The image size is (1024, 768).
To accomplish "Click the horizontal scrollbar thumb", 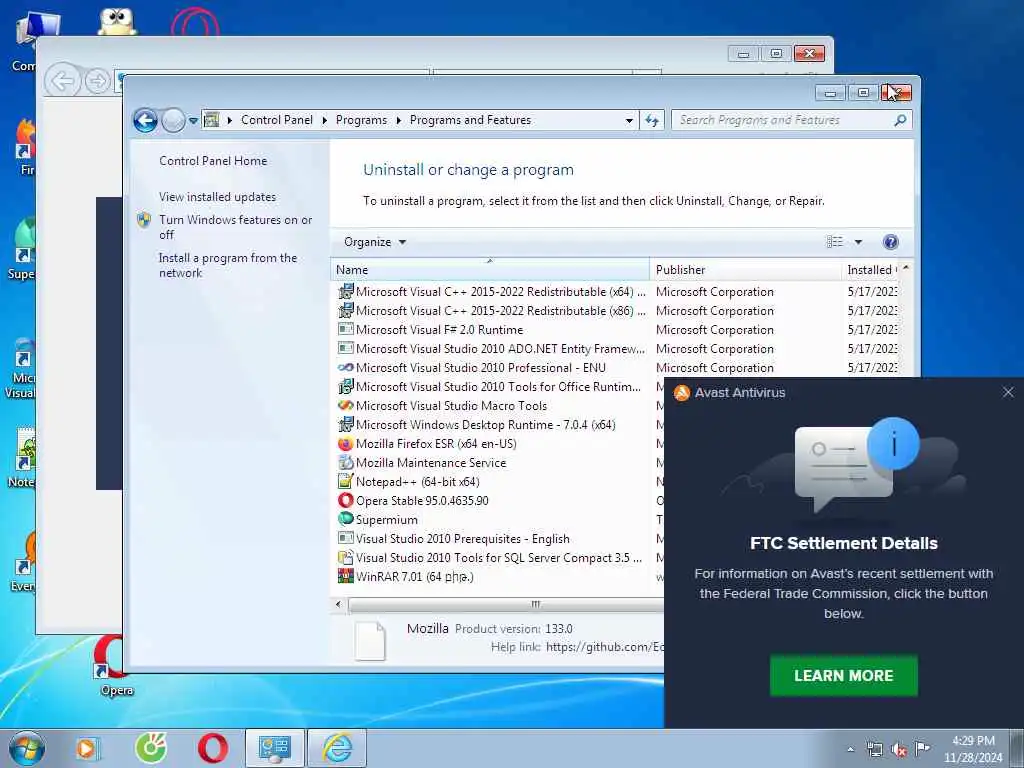I will pyautogui.click(x=506, y=604).
